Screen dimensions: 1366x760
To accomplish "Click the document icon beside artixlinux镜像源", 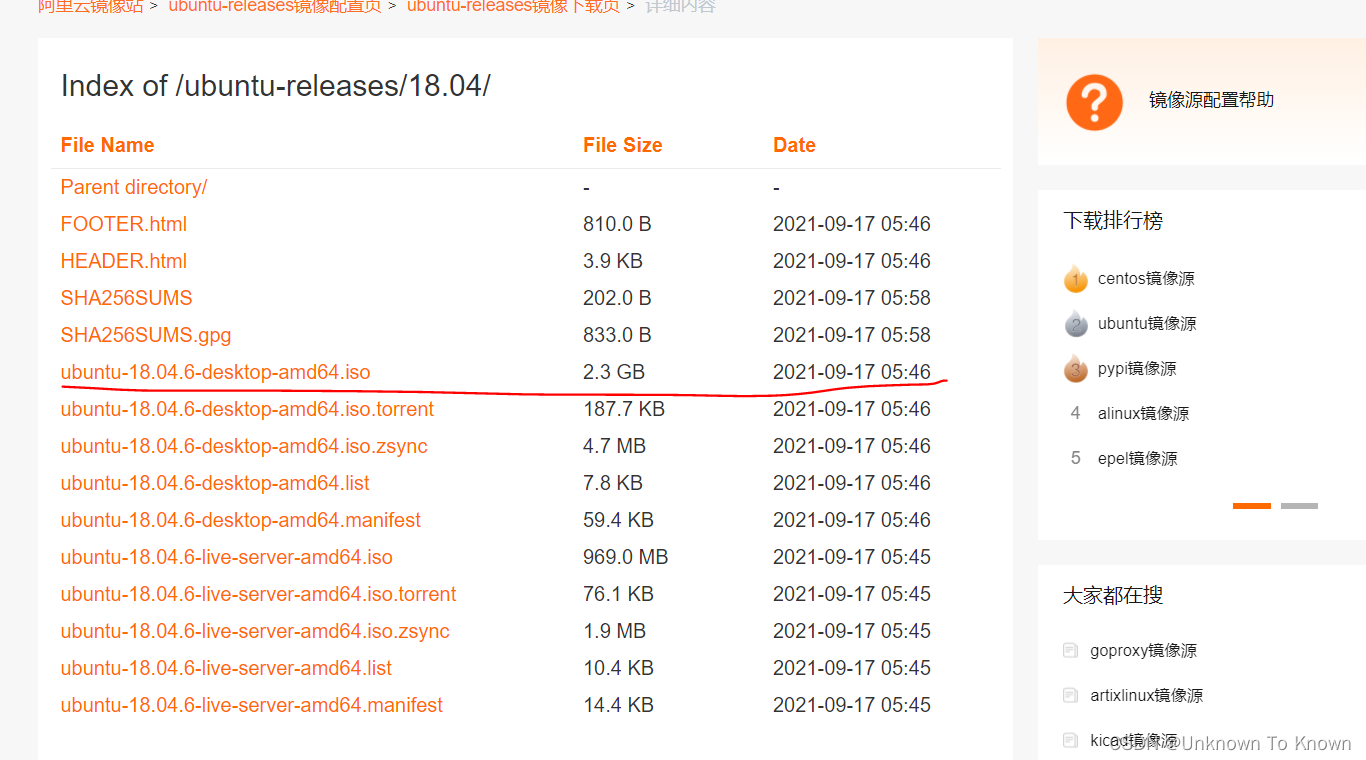I will 1070,695.
